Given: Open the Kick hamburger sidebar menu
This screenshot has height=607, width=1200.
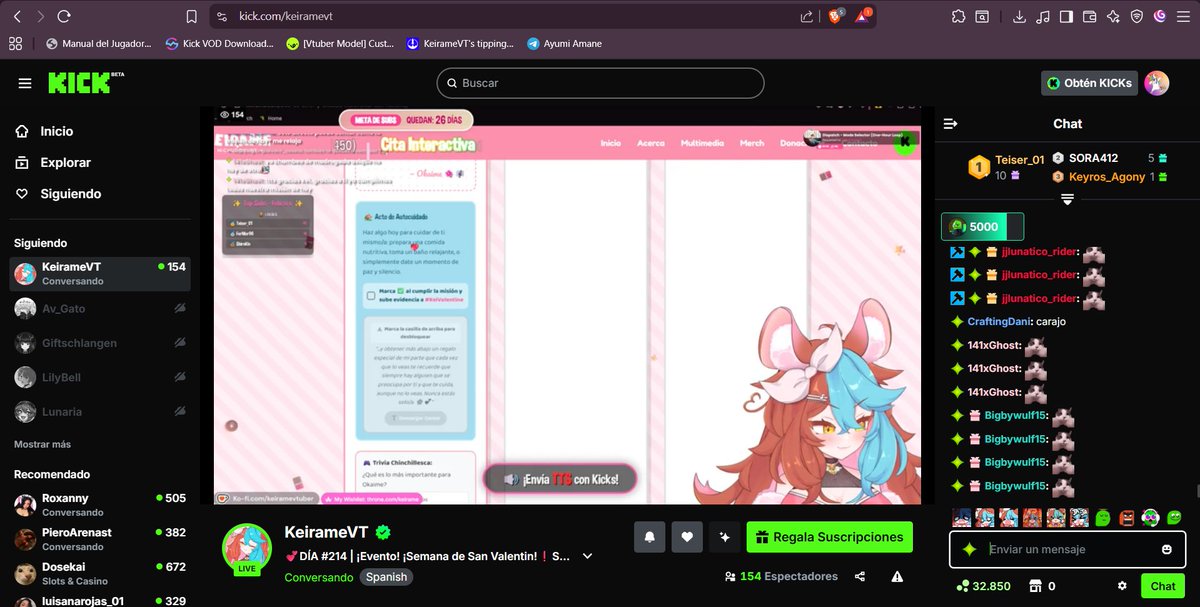Looking at the screenshot, I should pyautogui.click(x=25, y=83).
